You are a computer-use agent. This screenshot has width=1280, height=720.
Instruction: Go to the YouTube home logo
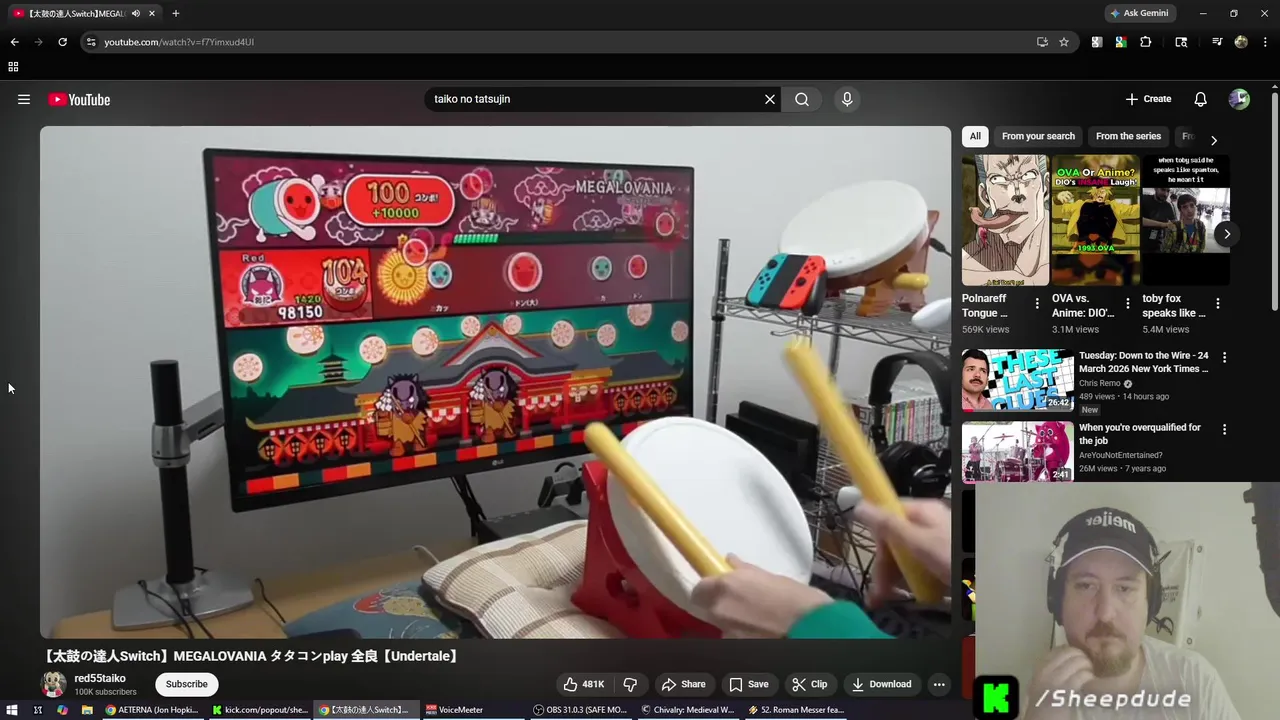click(79, 99)
